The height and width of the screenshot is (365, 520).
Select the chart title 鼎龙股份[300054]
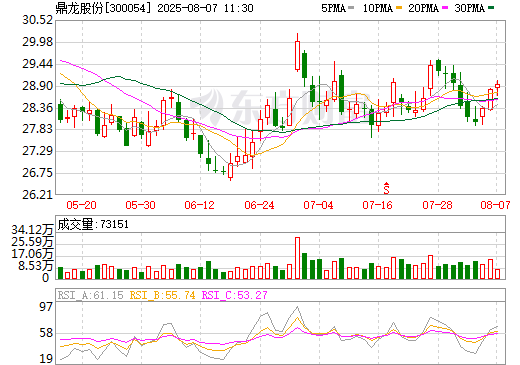pos(103,8)
